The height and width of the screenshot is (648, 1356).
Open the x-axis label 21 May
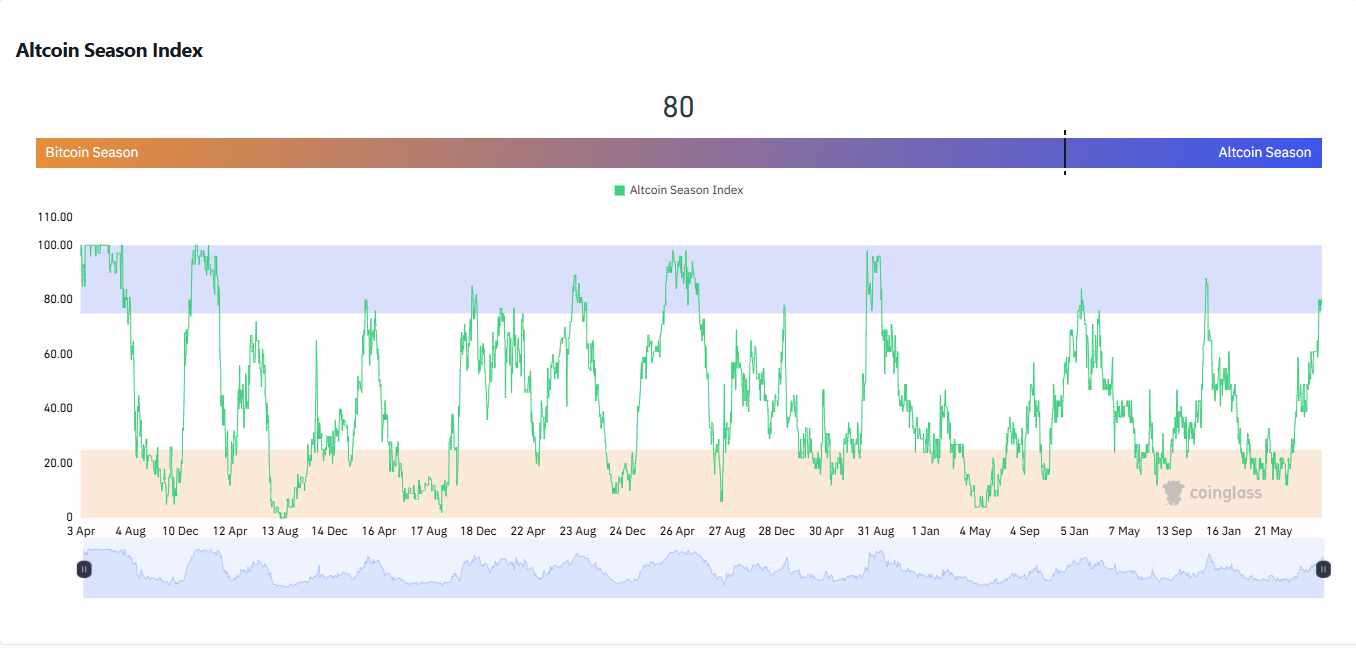point(1272,531)
